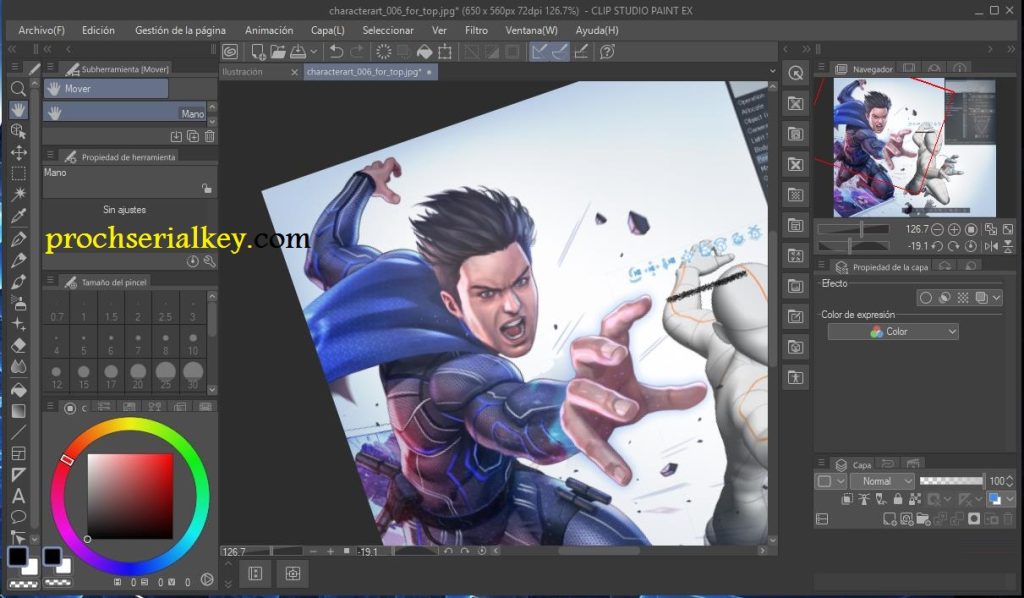Duplicate sub tool with copy icon
1024x598 pixels.
point(193,136)
